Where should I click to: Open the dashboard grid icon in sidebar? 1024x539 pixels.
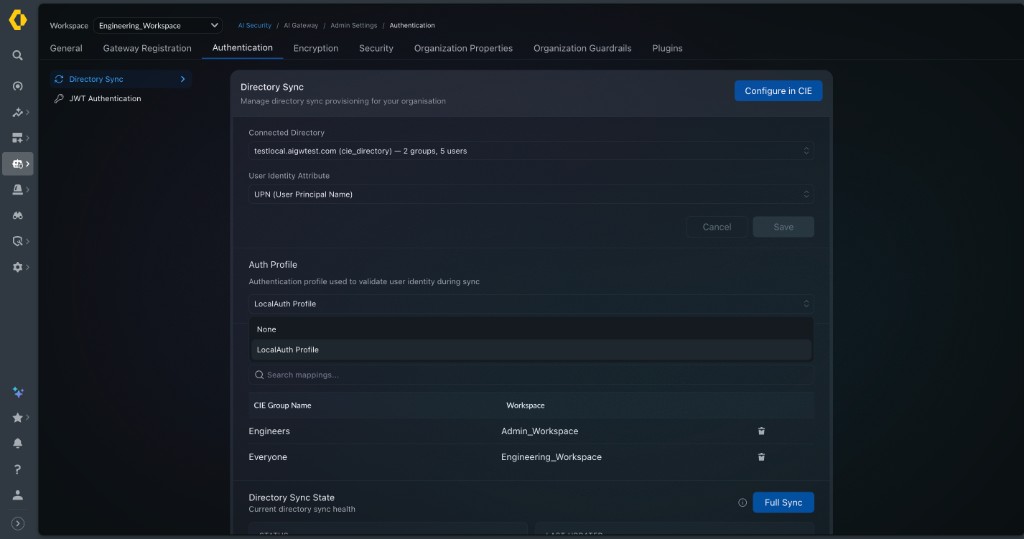[18, 138]
